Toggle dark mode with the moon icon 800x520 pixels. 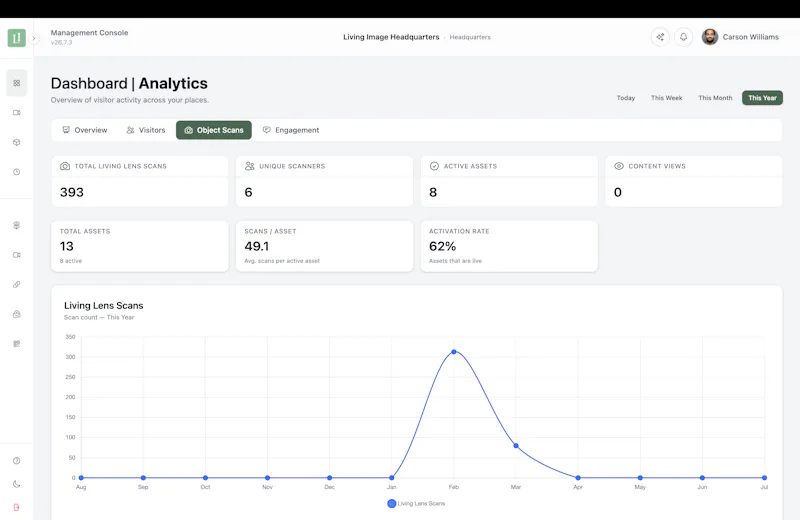pos(17,484)
